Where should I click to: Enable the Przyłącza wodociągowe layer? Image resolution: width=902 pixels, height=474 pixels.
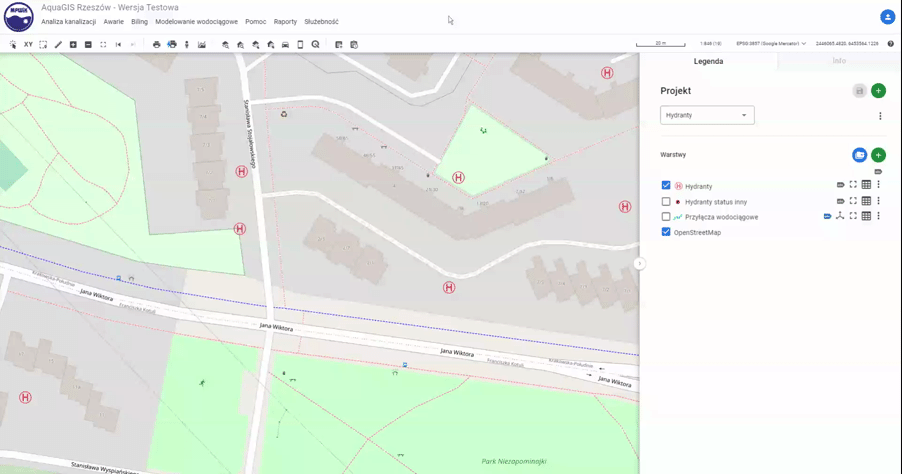(666, 216)
